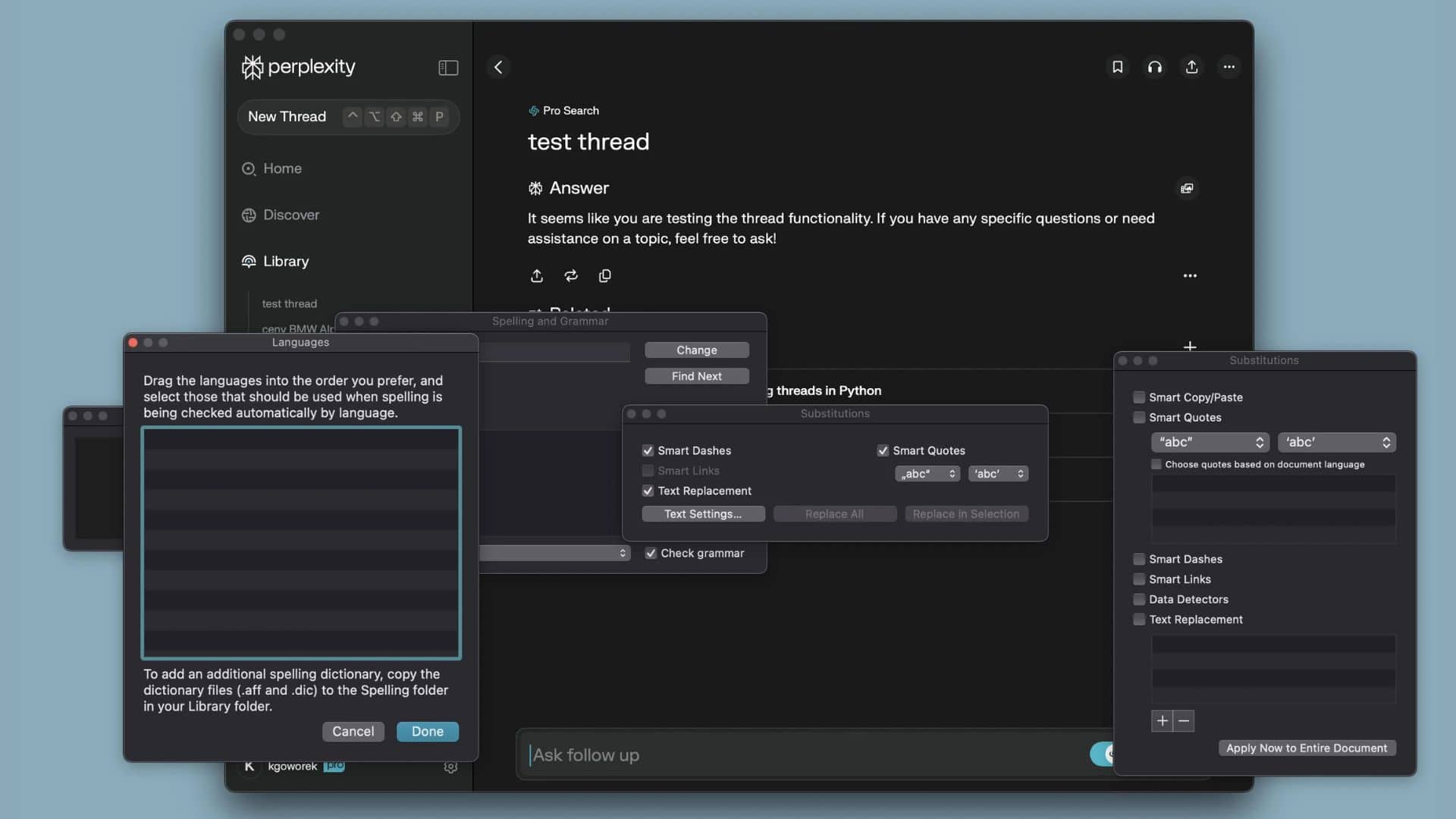Toggle the sidebar collapse icon
This screenshot has height=819, width=1456.
click(448, 67)
